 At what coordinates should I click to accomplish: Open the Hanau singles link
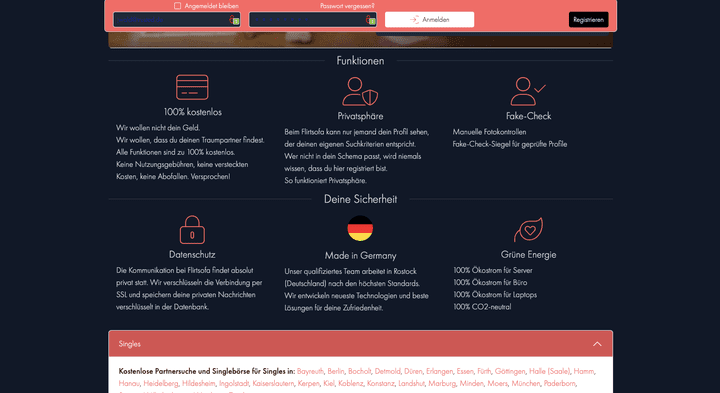(129, 383)
